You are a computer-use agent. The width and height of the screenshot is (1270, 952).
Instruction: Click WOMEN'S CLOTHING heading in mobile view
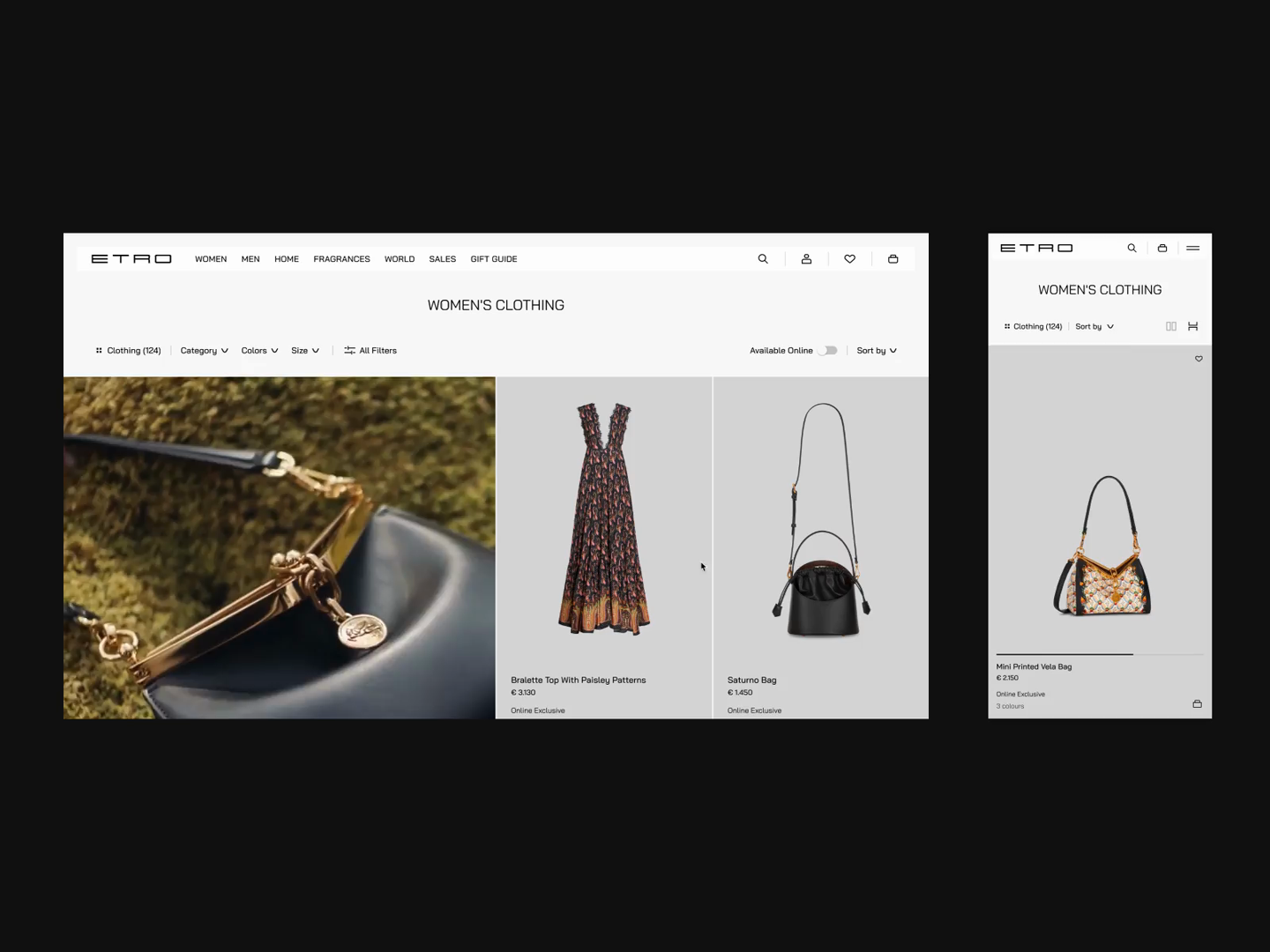[1100, 290]
